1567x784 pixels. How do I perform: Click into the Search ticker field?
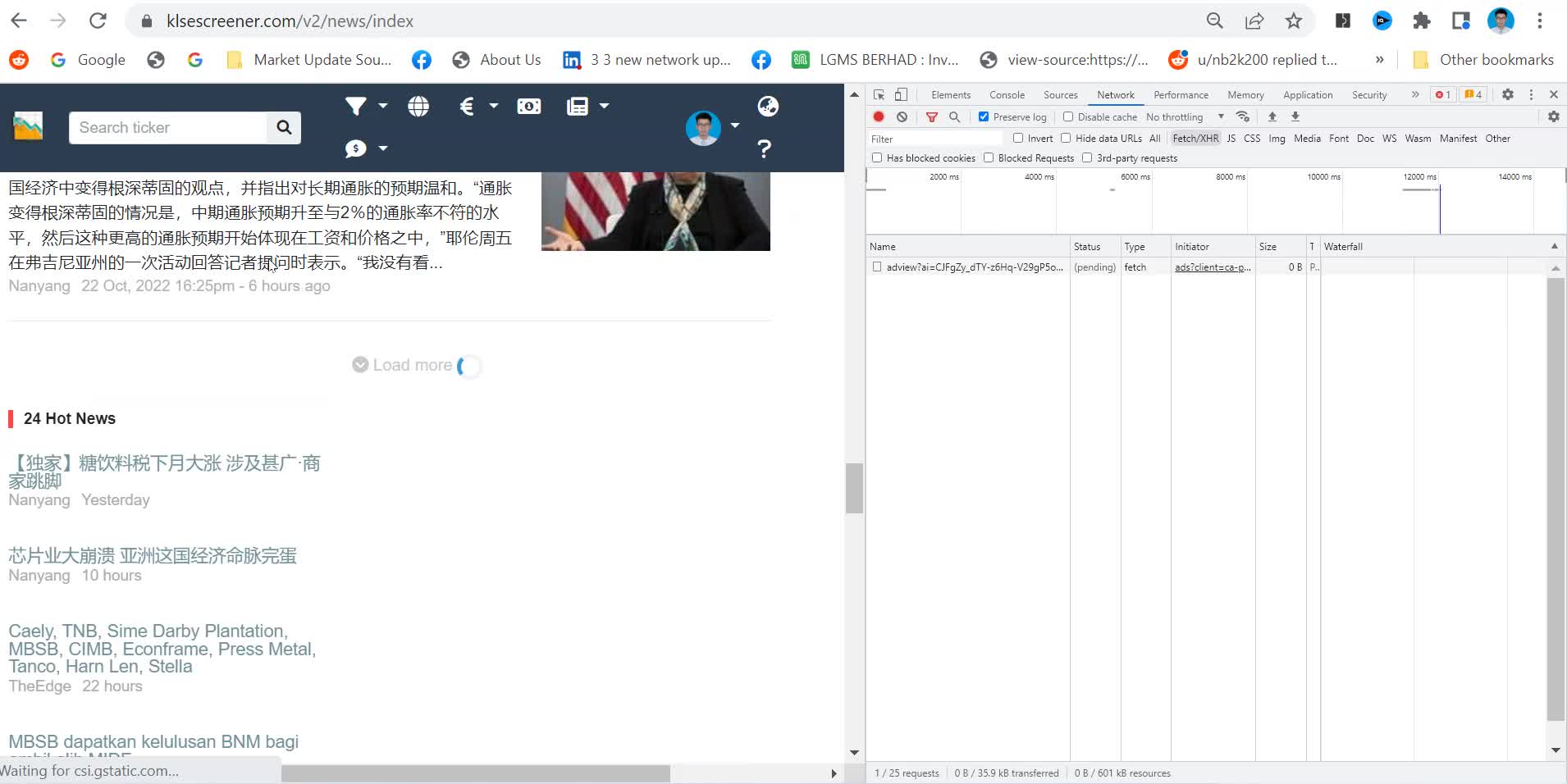point(168,127)
